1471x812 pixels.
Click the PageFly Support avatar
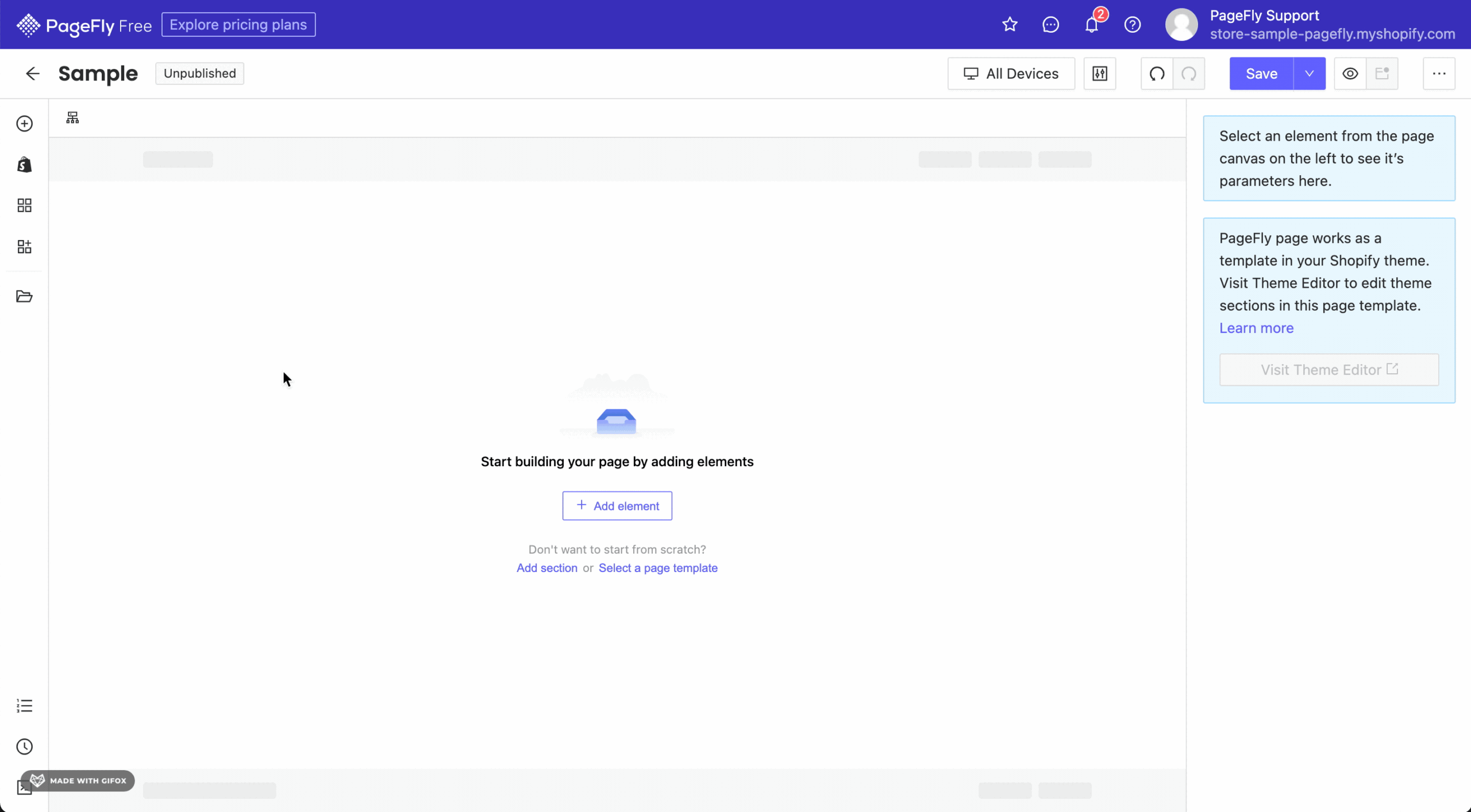(1181, 25)
